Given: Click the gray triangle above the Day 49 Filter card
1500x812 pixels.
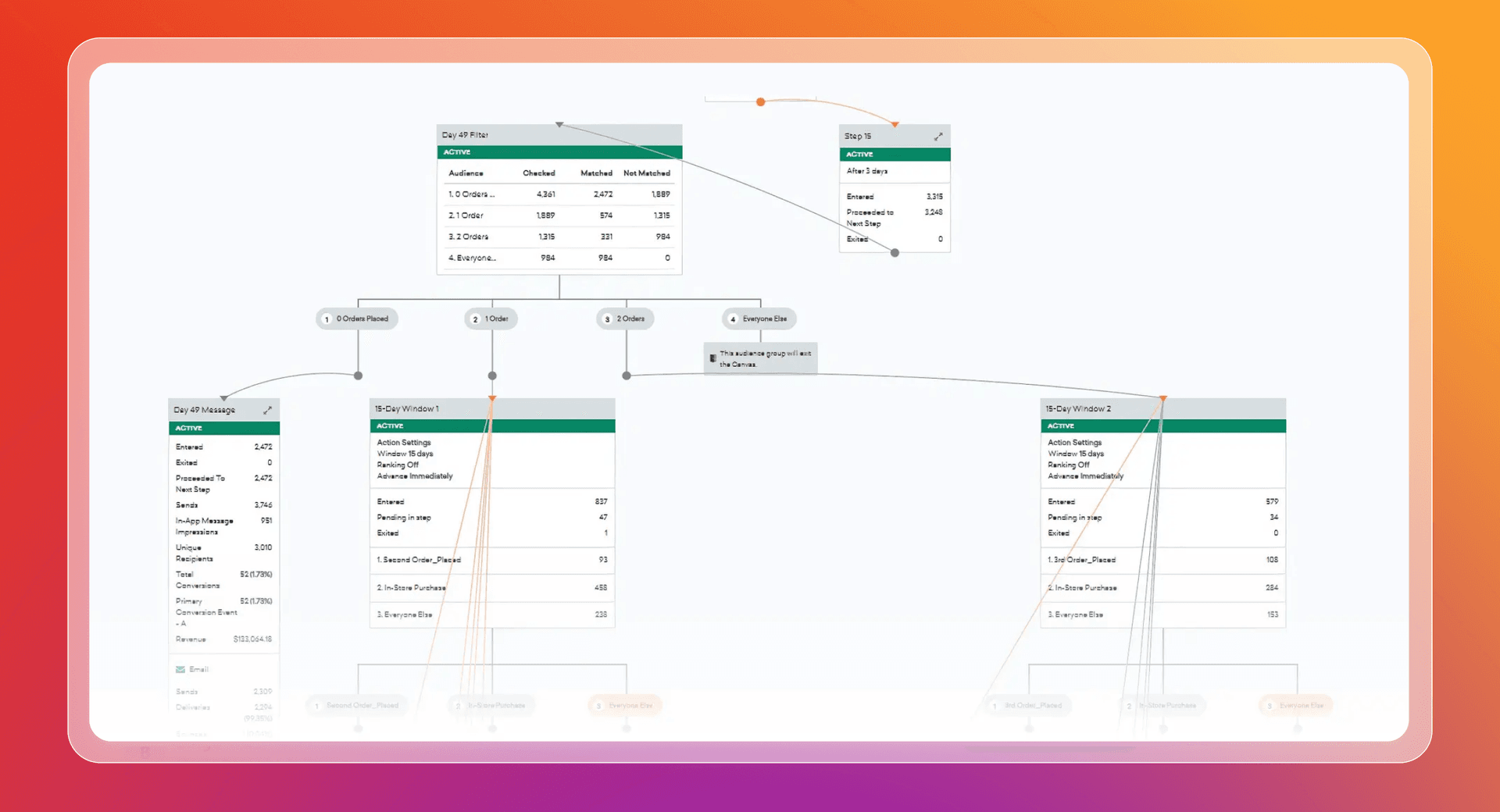Looking at the screenshot, I should coord(559,123).
